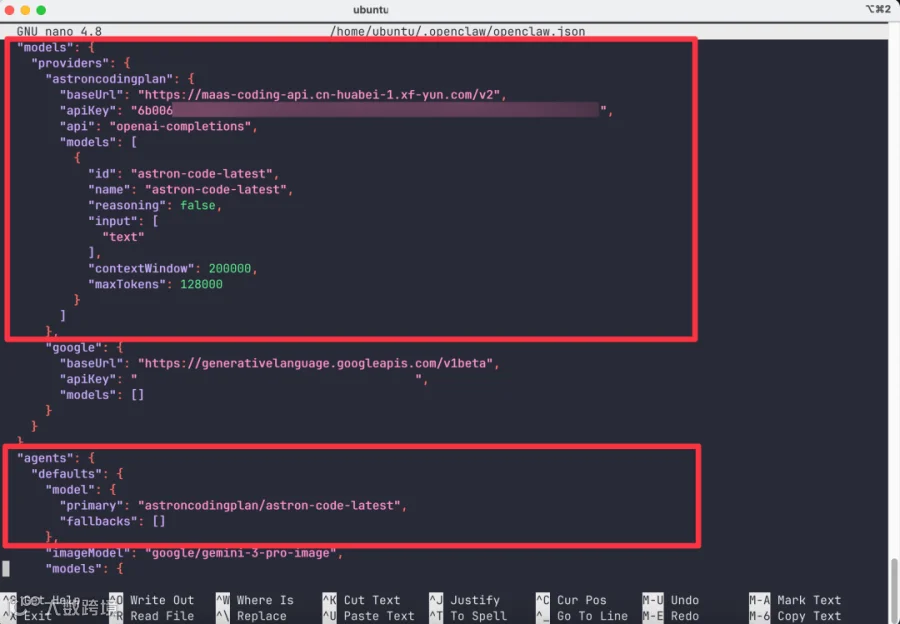Click the "reasoning": false line
900x624 pixels.
[x=155, y=205]
